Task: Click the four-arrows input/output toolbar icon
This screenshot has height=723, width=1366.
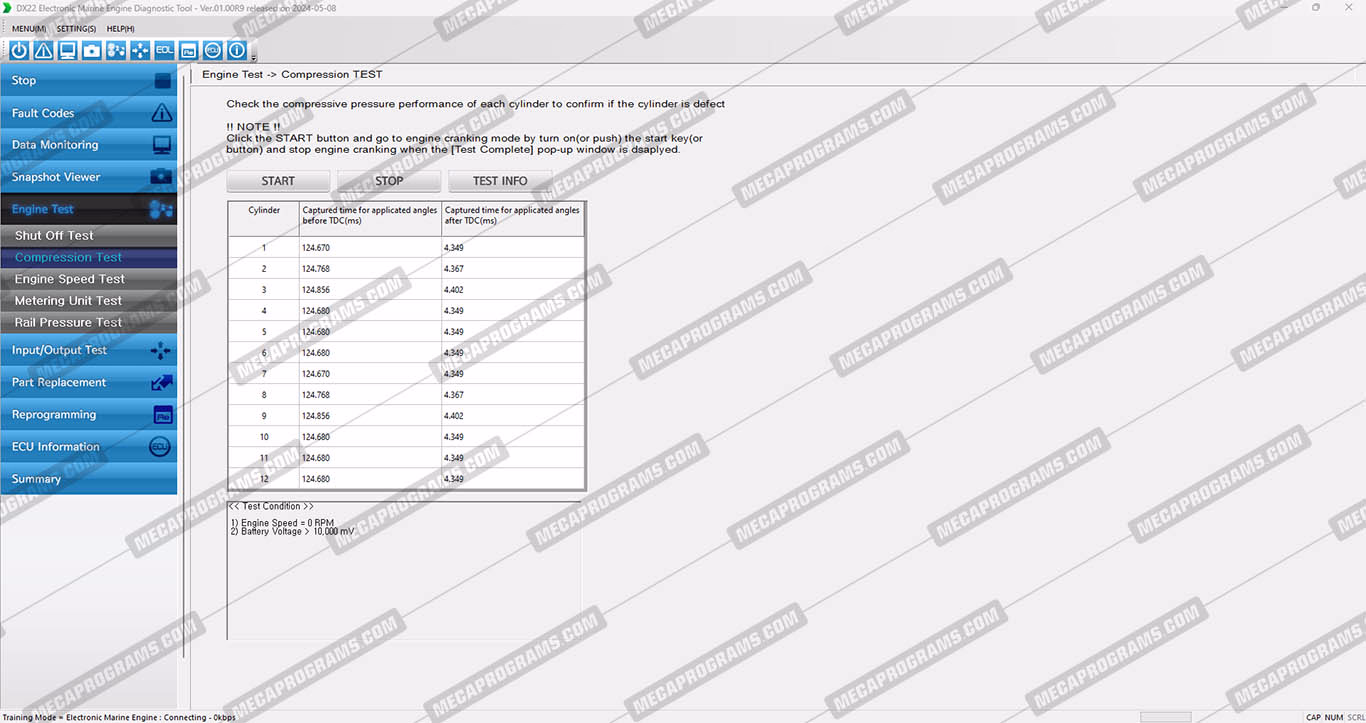Action: pos(140,50)
